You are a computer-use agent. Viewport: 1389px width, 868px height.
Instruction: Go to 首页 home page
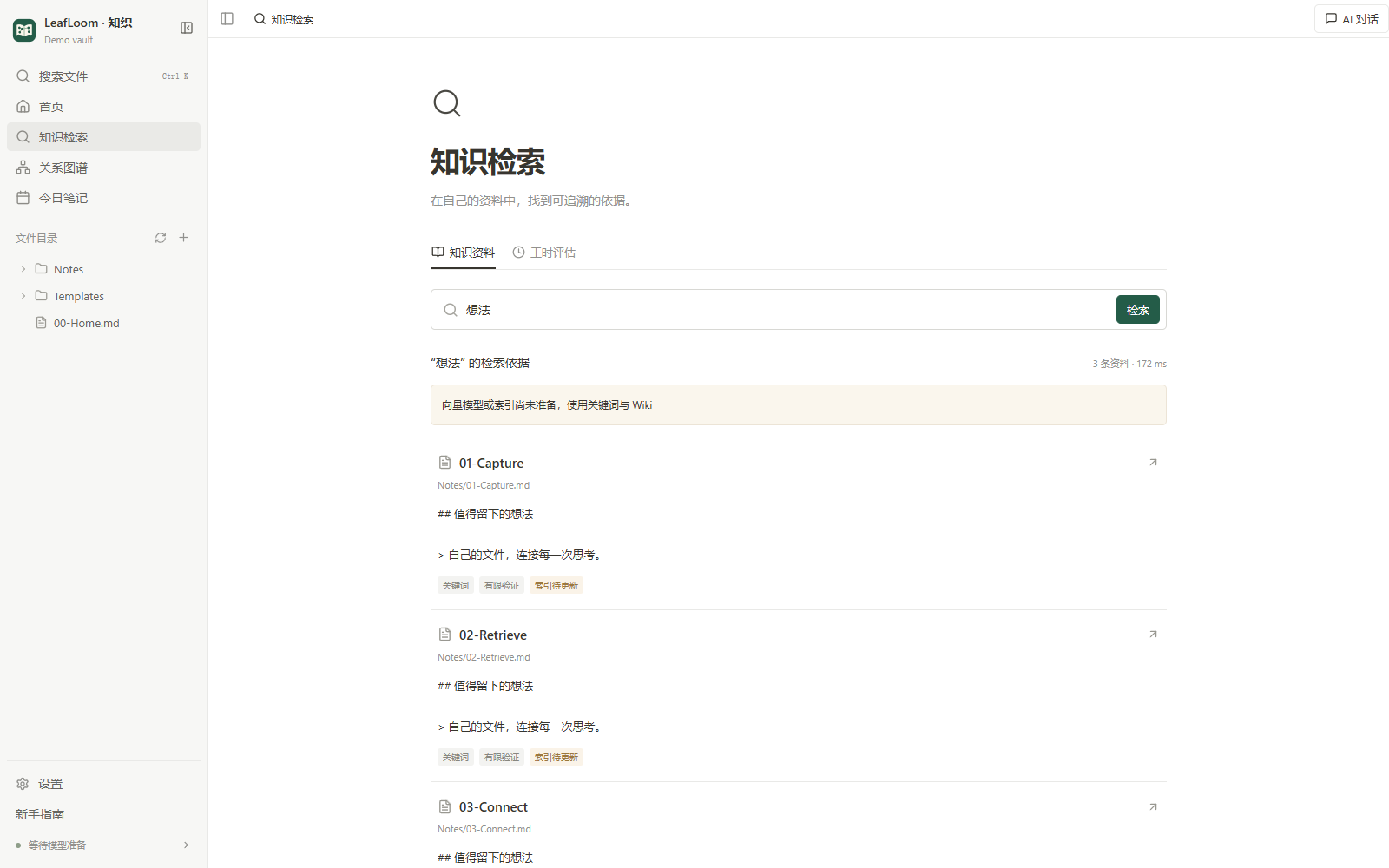click(103, 107)
